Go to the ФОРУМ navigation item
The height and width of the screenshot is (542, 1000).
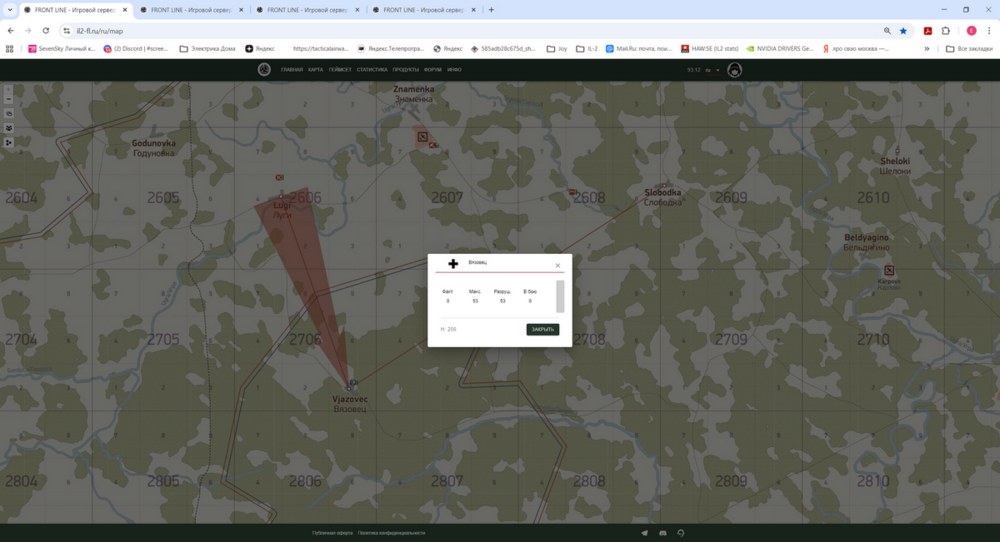(x=432, y=70)
